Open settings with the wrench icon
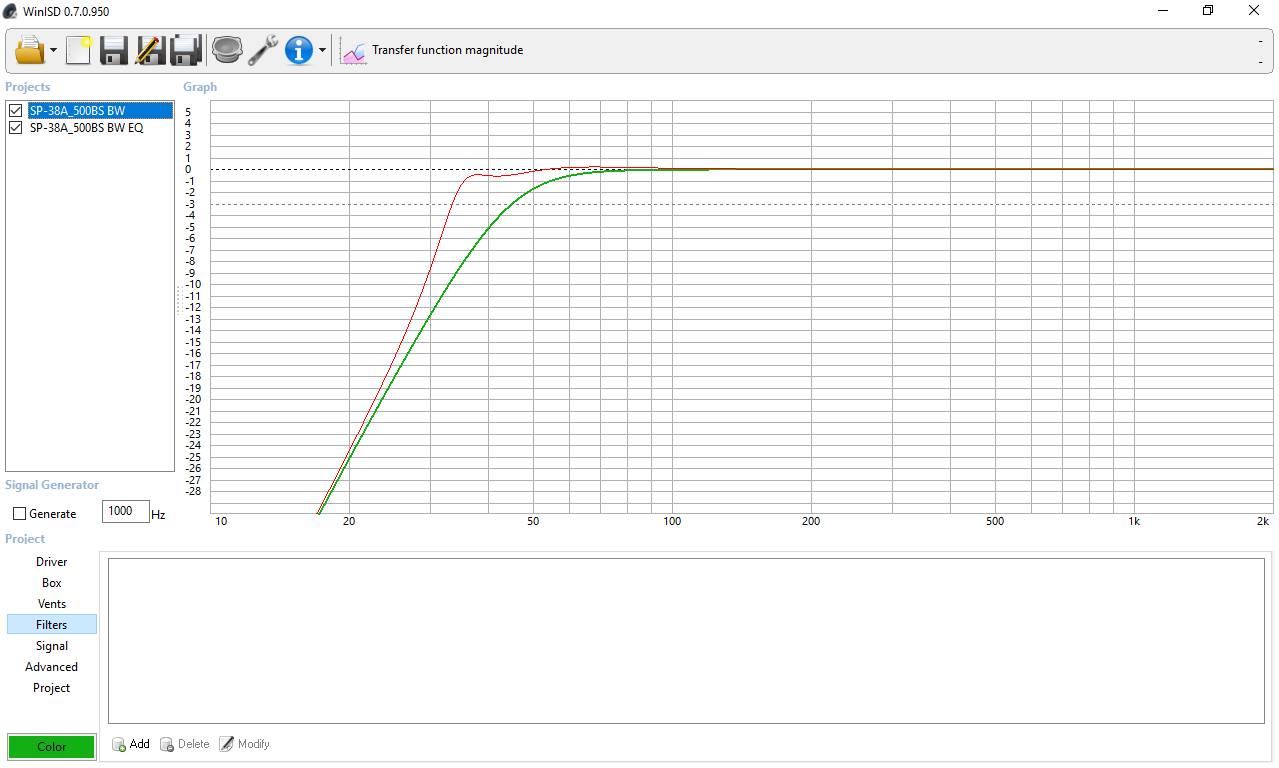1279x768 pixels. 263,50
